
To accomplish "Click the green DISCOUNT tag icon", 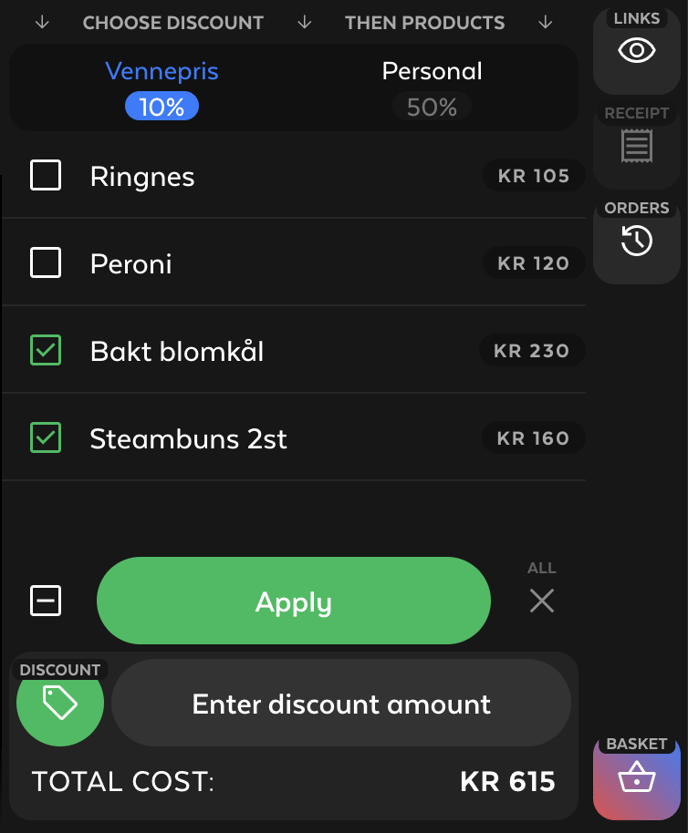I will coord(59,704).
